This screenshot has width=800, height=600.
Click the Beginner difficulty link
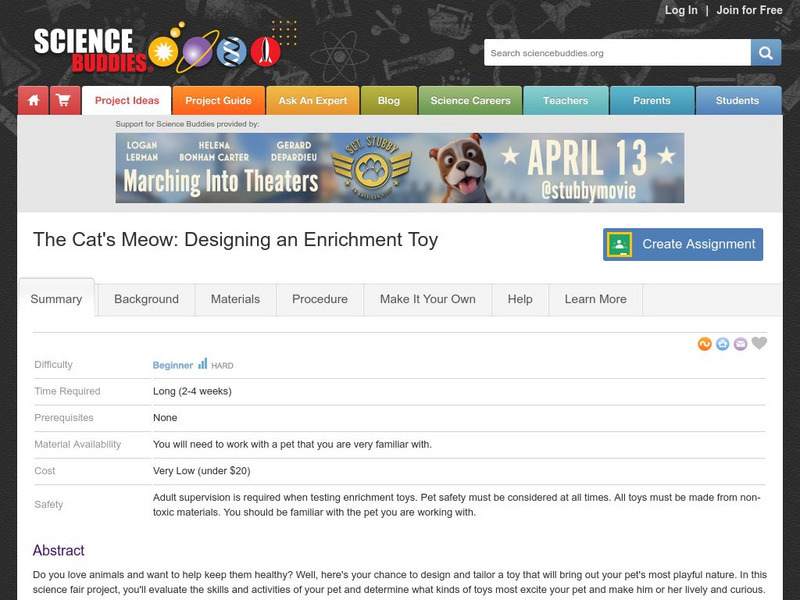(x=173, y=365)
